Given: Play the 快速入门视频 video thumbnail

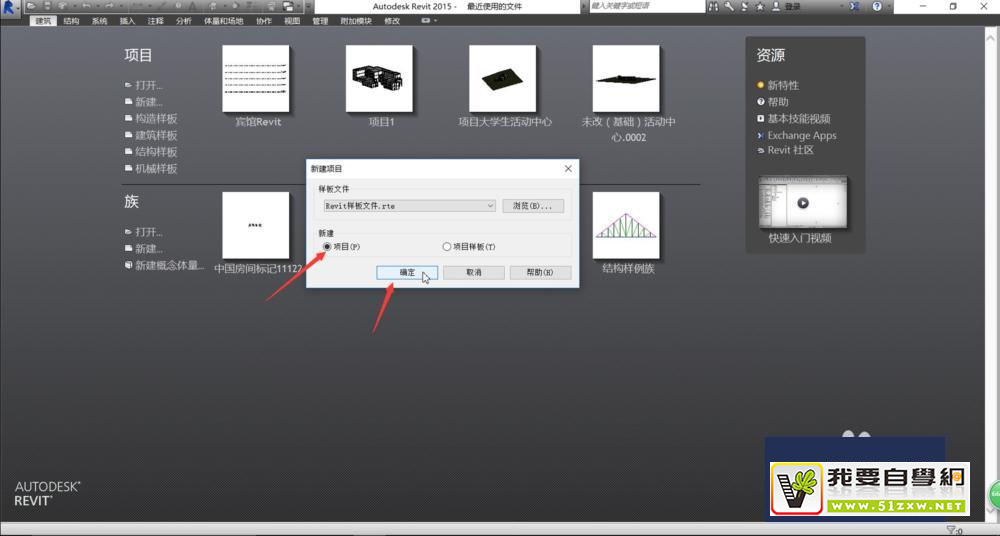Looking at the screenshot, I should 801,202.
